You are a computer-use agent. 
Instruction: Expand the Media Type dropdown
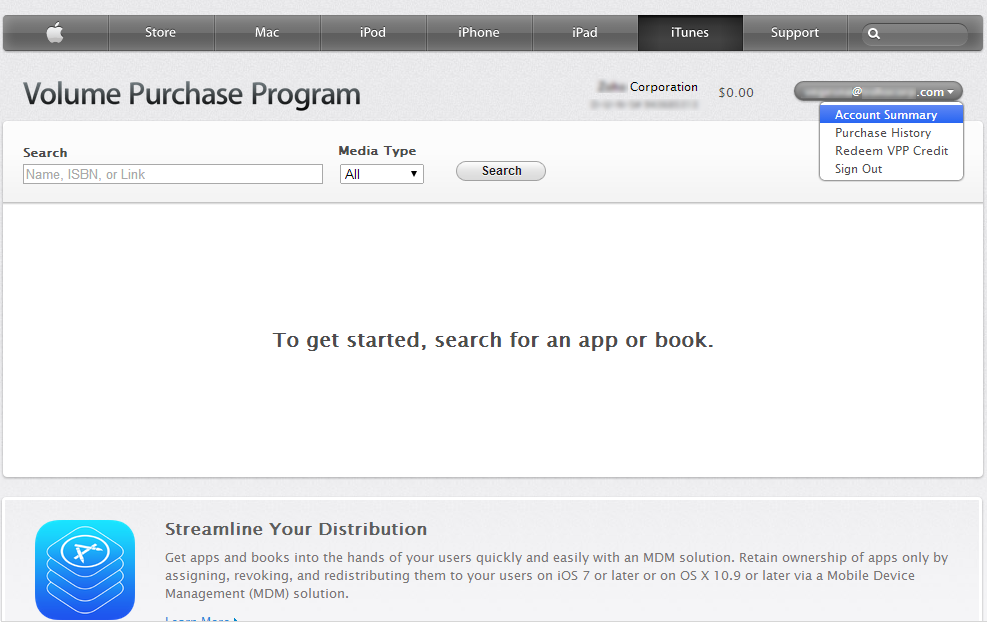coord(381,174)
